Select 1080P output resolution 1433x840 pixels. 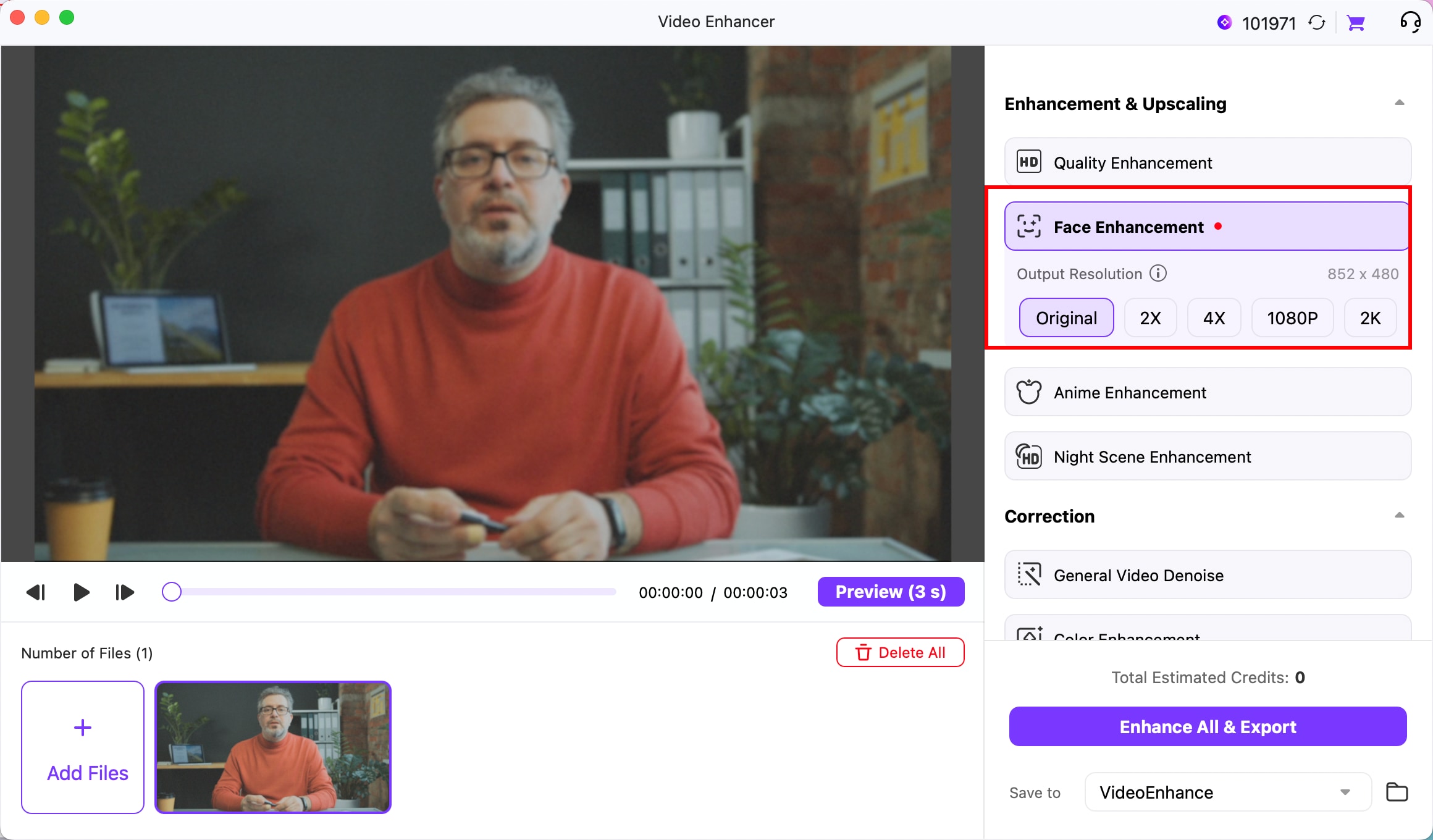1293,317
